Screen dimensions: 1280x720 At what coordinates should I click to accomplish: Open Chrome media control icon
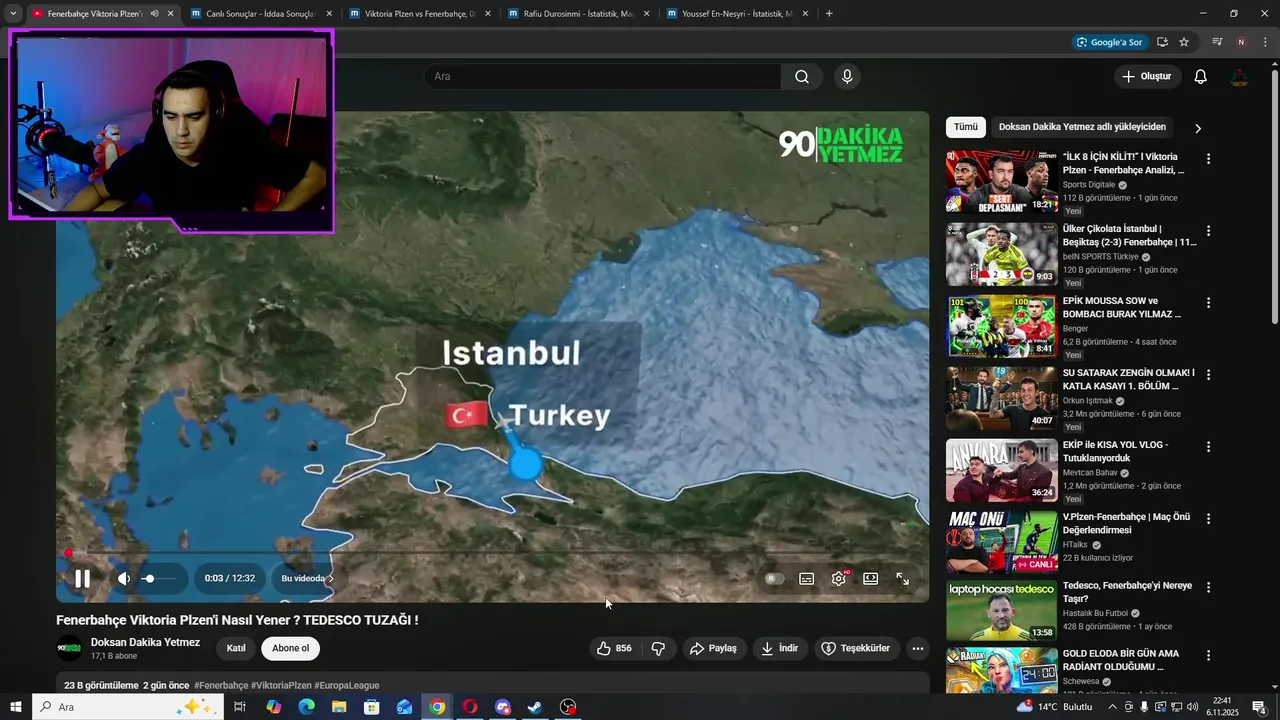(x=1217, y=42)
